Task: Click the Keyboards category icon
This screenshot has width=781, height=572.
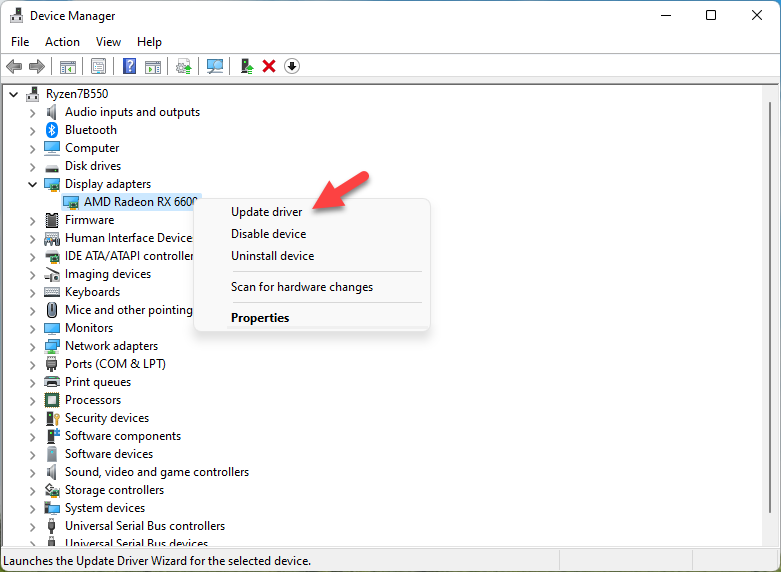Action: [x=52, y=292]
